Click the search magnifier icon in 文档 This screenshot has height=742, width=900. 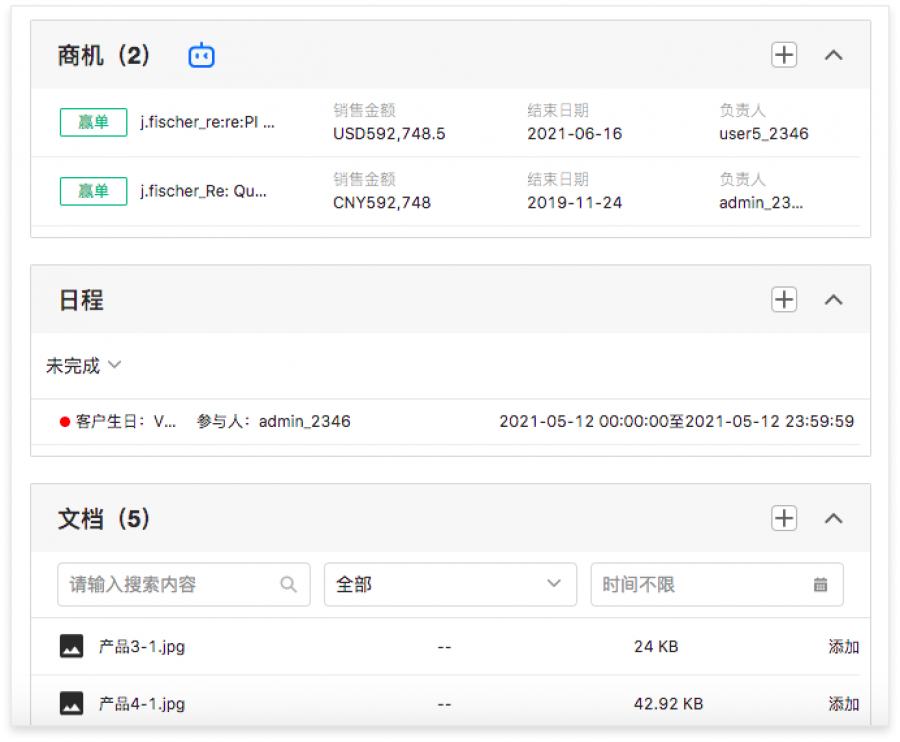289,585
